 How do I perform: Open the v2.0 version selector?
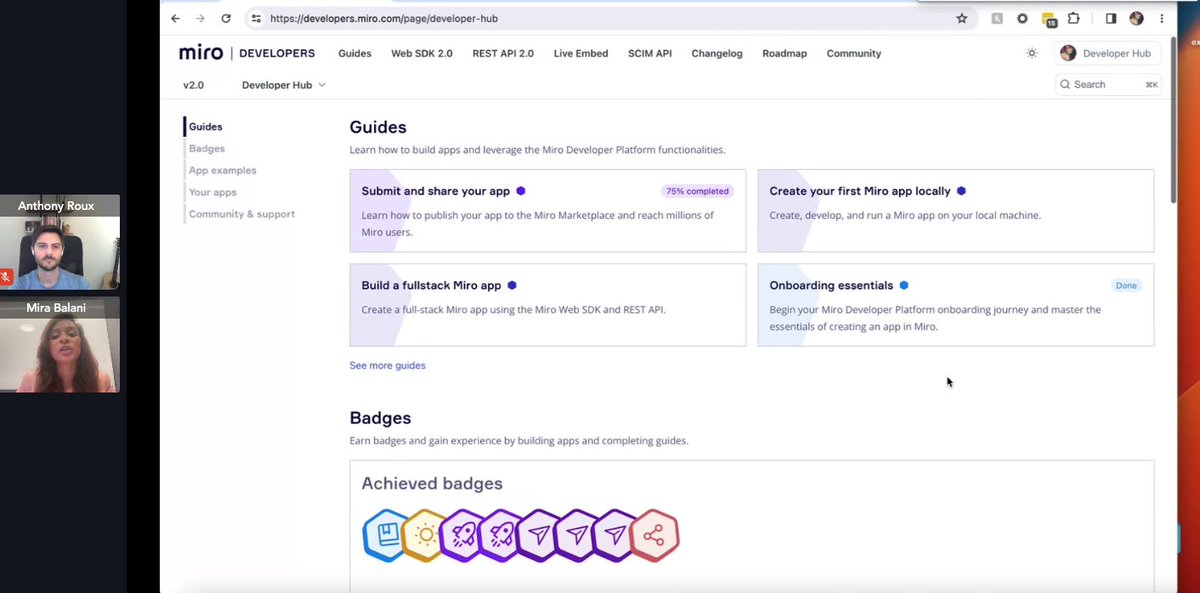195,85
